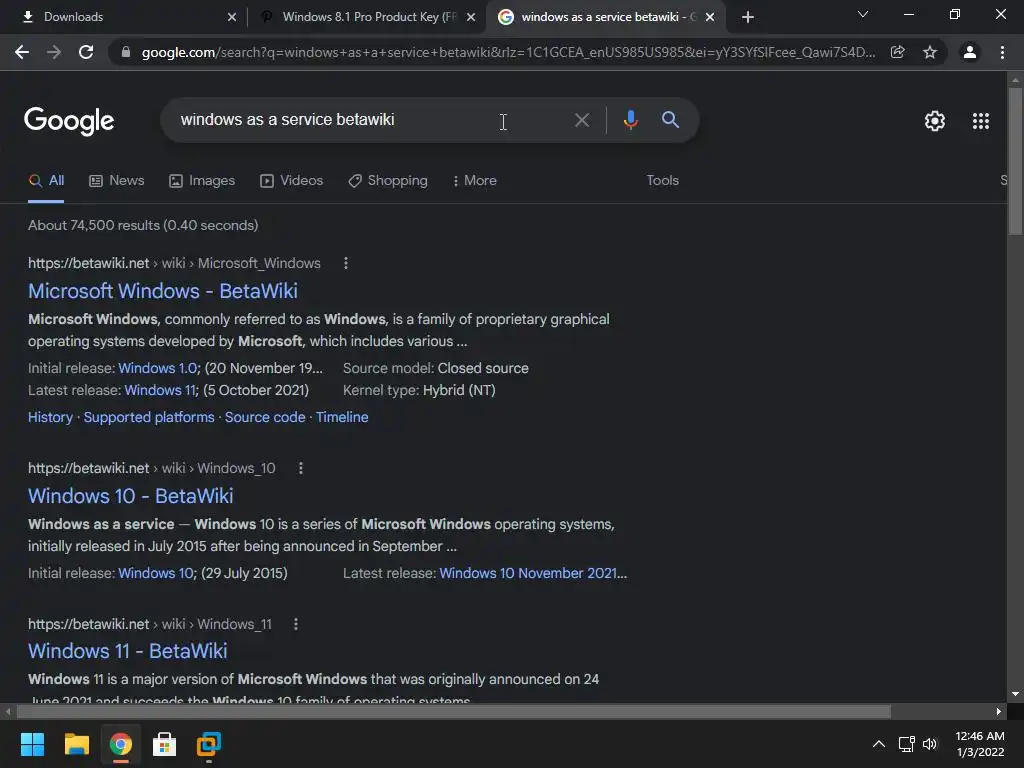Switch to the Downloads tab
1024x768 pixels.
[124, 17]
